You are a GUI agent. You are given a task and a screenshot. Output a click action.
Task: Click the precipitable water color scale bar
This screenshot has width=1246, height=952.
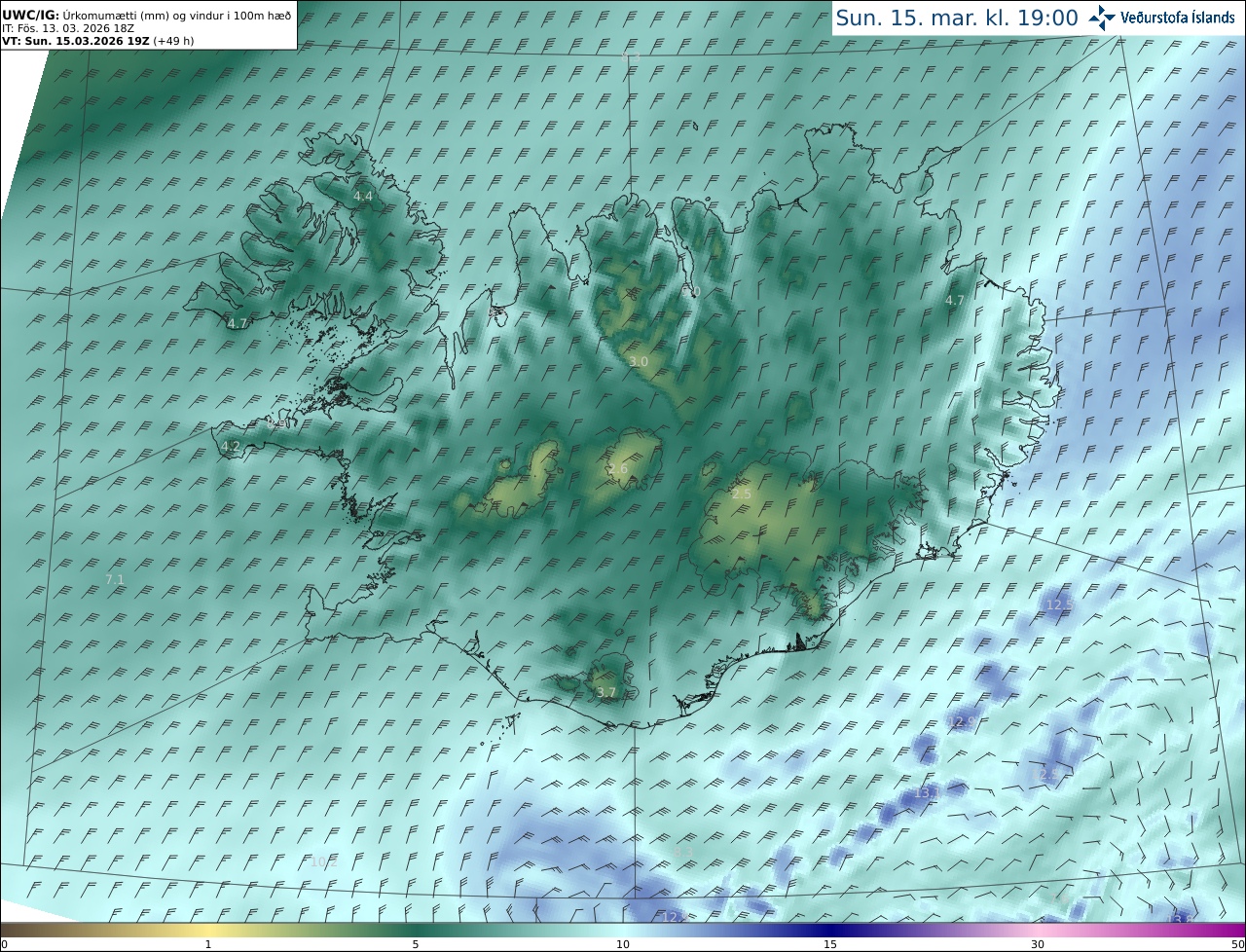pos(623,930)
